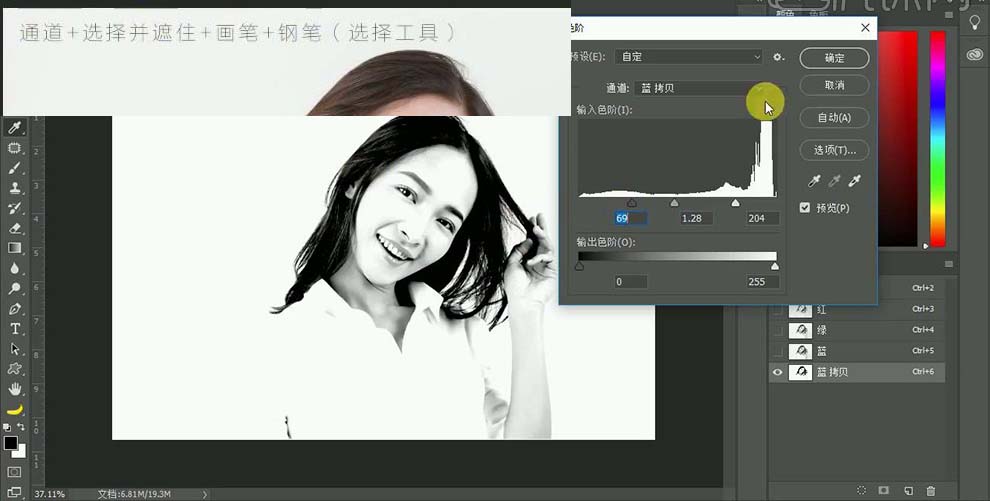Screen dimensions: 990x501
Task: Click the red color picker field
Action: (x=897, y=138)
